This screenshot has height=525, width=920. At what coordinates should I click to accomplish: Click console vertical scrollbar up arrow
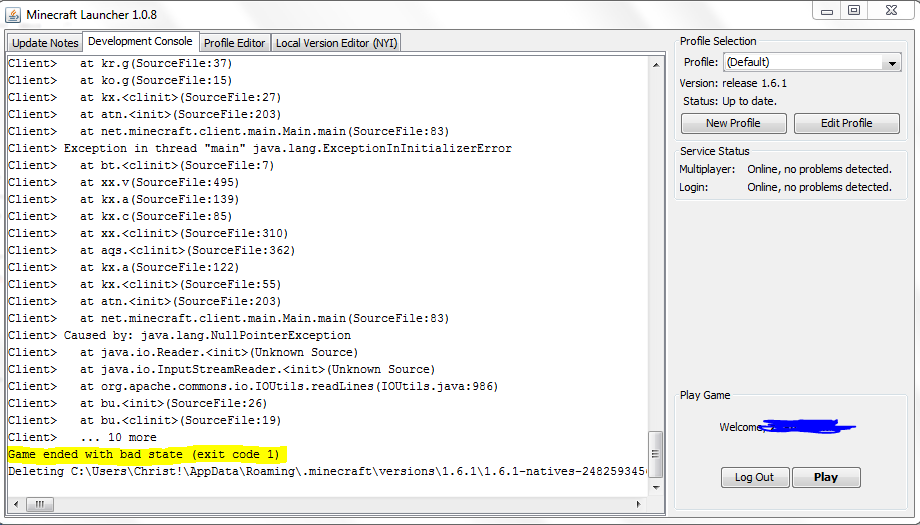tap(656, 65)
